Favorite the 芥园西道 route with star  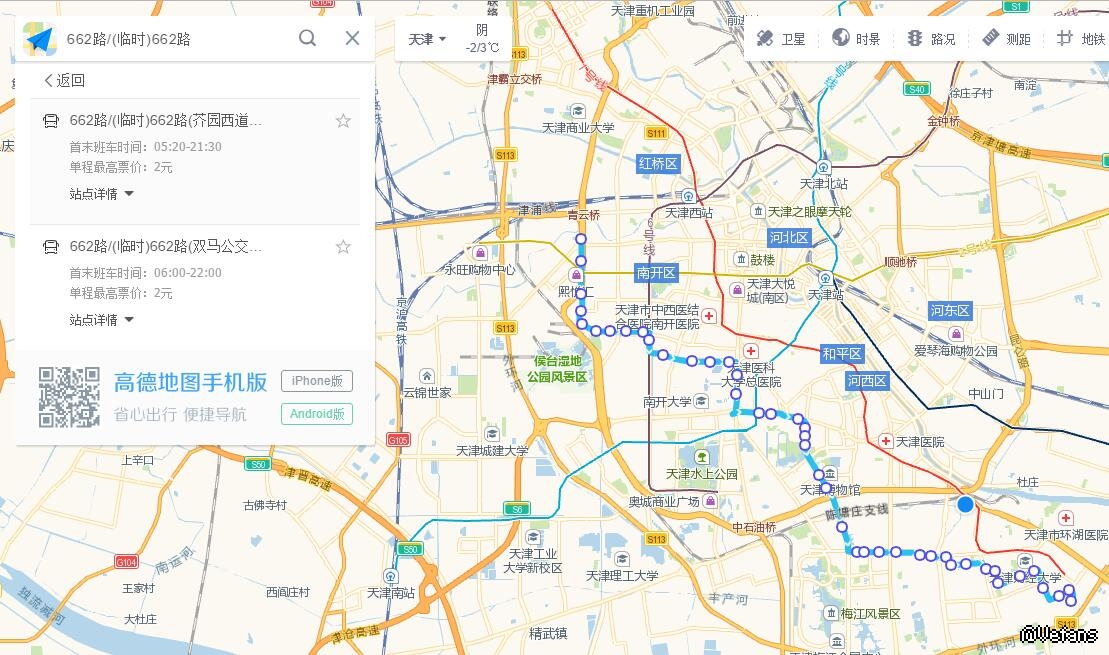[343, 121]
